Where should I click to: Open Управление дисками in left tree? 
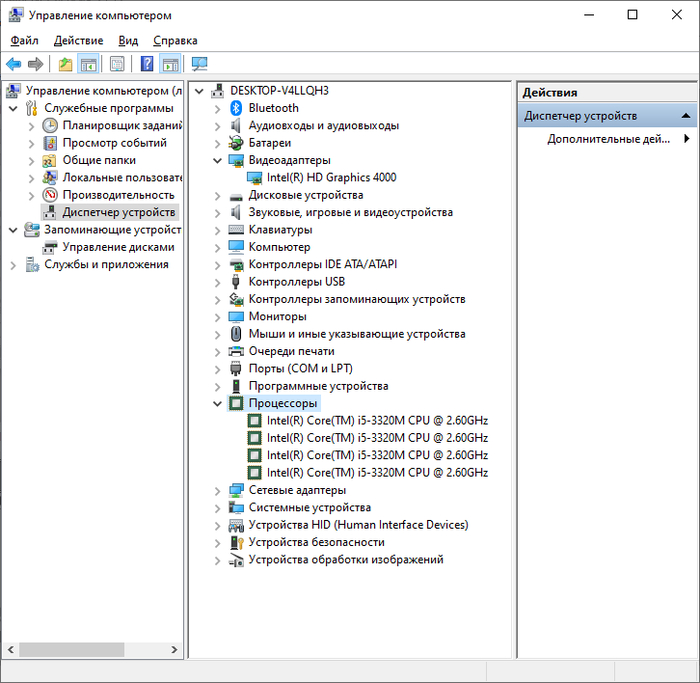pos(118,247)
